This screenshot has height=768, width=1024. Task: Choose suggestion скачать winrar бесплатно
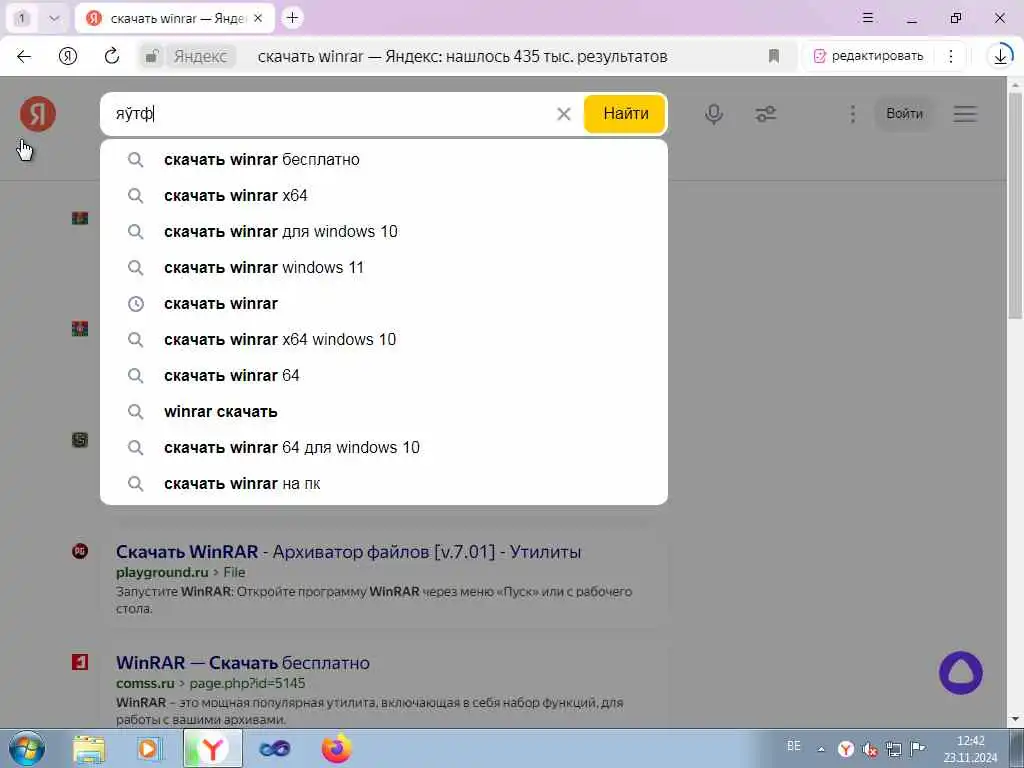click(x=384, y=159)
